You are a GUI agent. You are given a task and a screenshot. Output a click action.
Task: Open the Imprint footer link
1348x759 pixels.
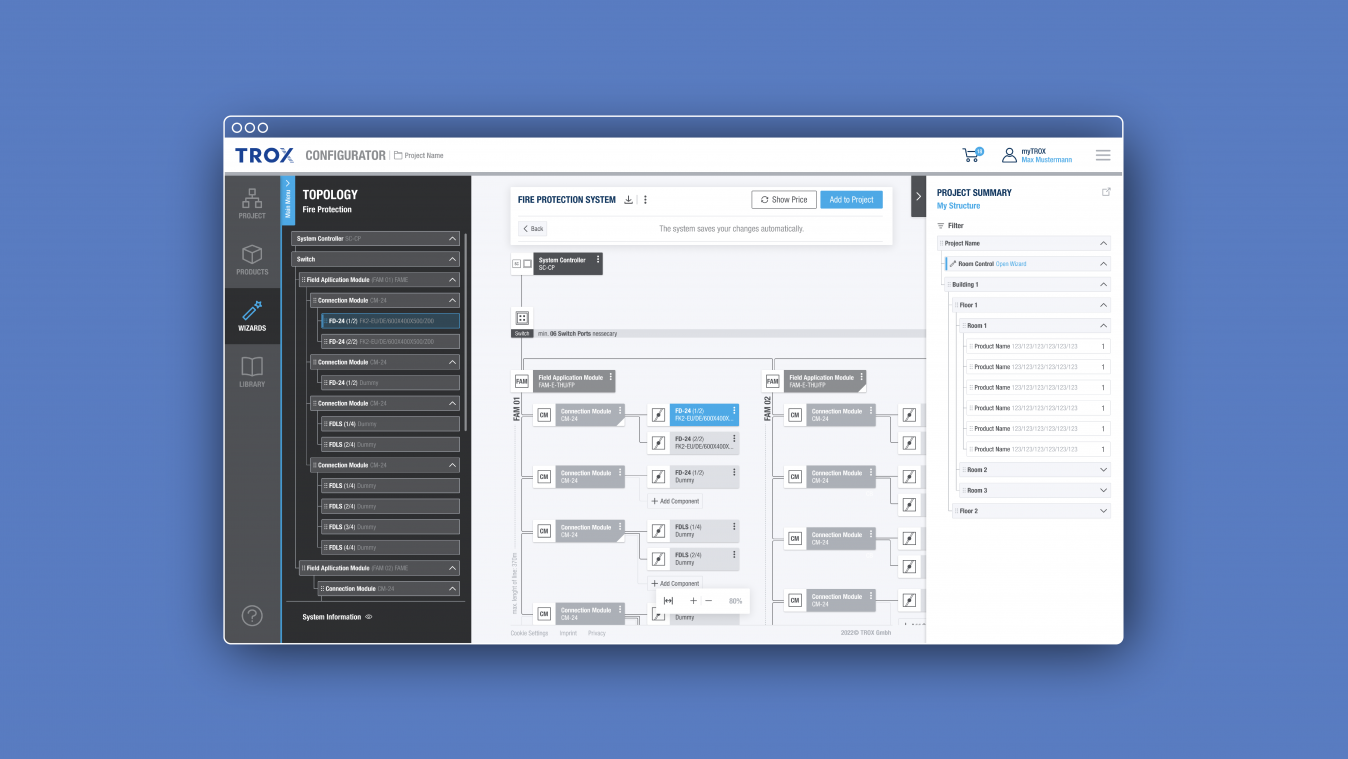[x=568, y=633]
